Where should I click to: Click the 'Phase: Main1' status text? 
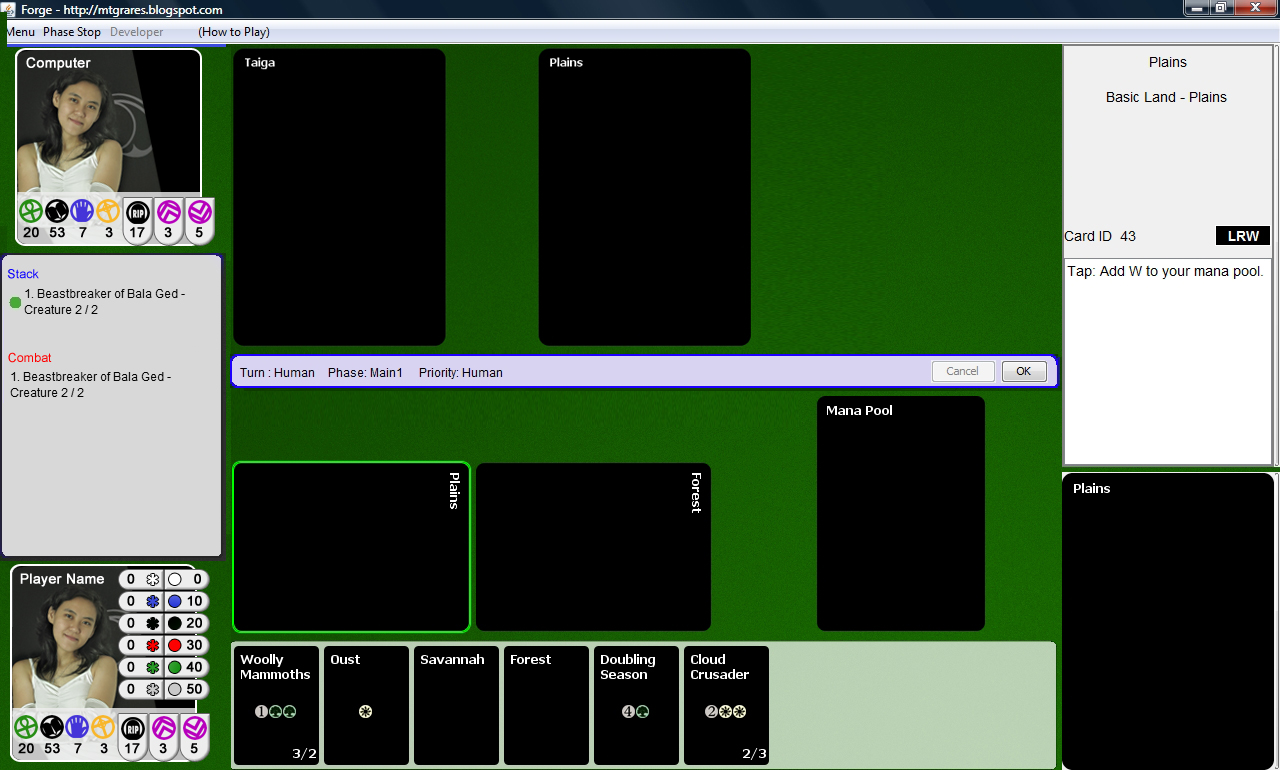365,373
